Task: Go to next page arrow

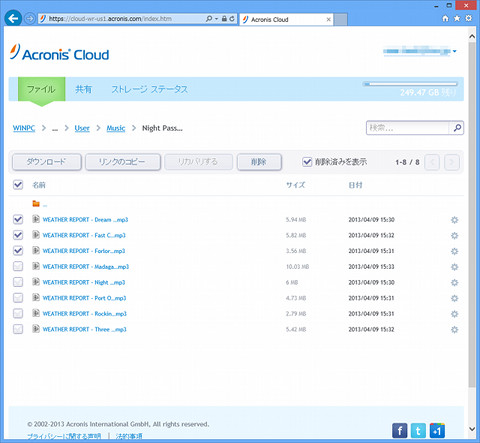Action: pyautogui.click(x=452, y=162)
